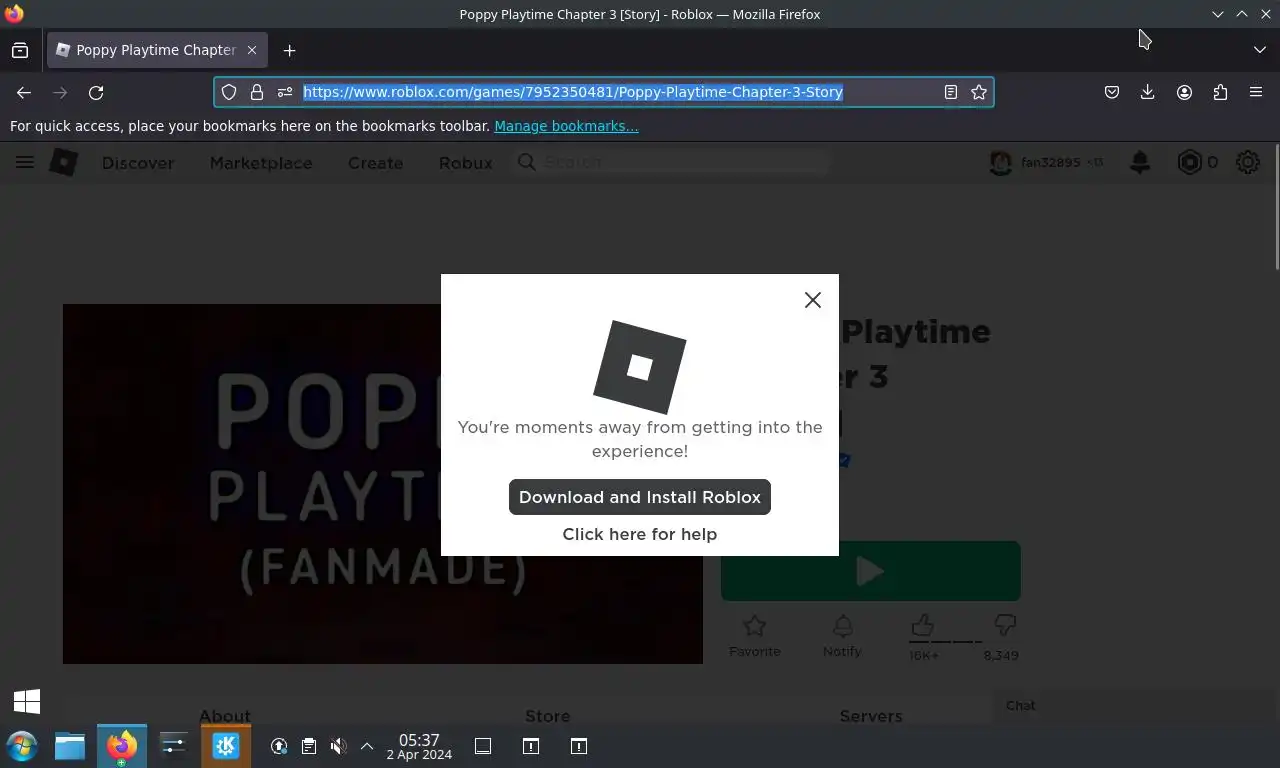This screenshot has height=768, width=1280.
Task: Open the volume muted tray icon
Action: [x=339, y=746]
